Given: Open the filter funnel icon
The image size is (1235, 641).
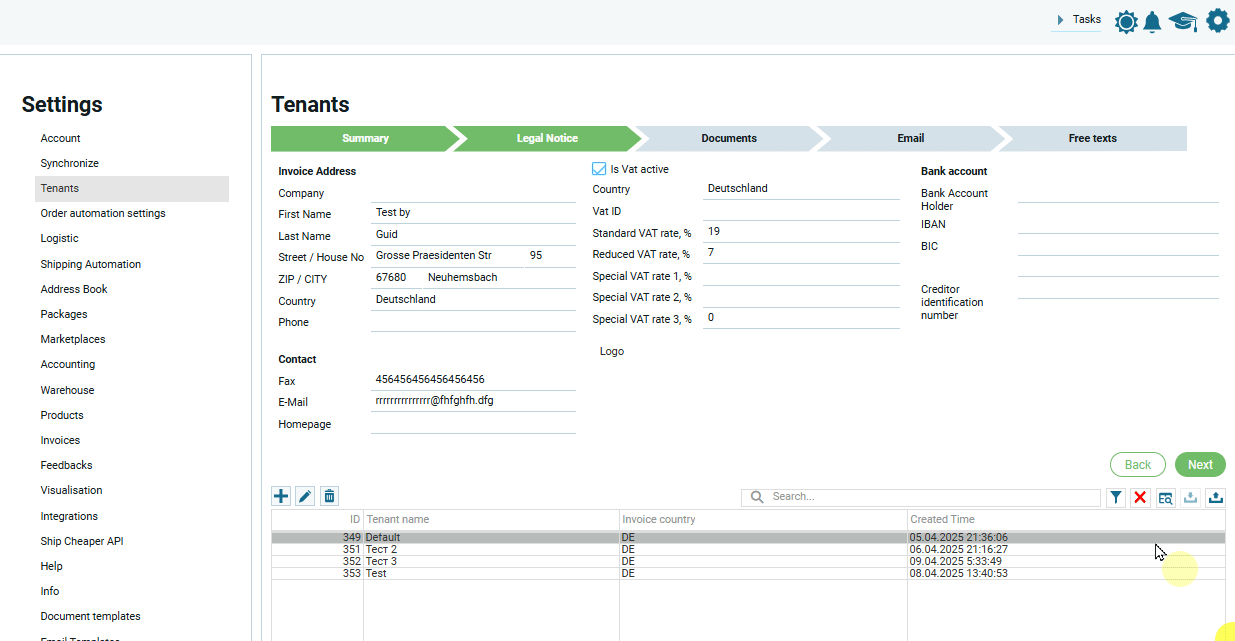Looking at the screenshot, I should click(1115, 497).
